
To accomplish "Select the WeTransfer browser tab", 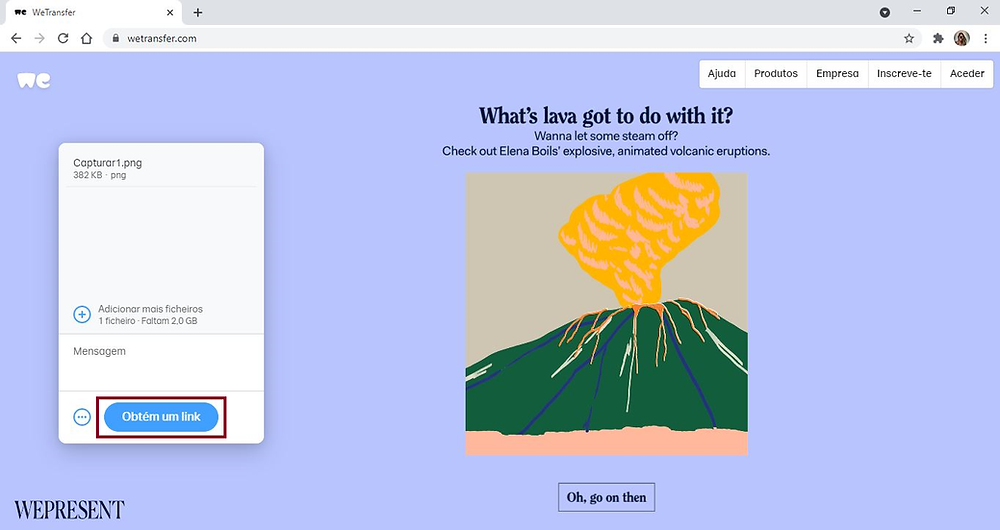I will [93, 12].
